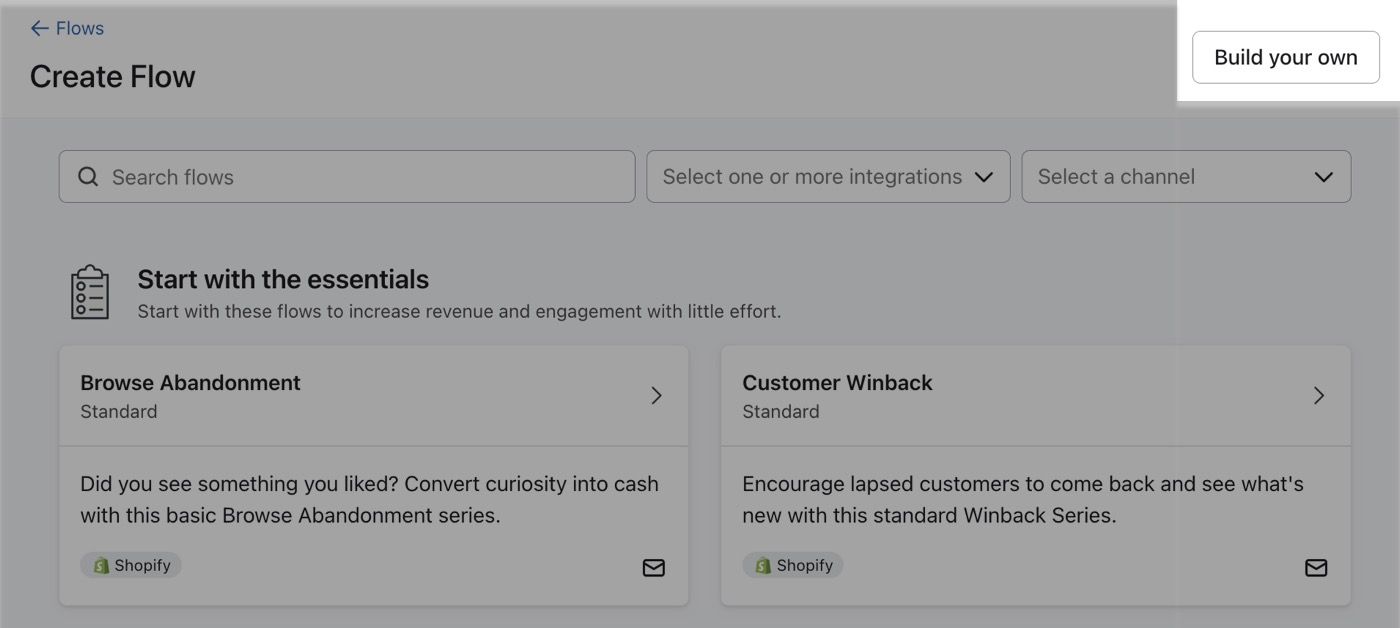Select the Customer Winback card title
The width and height of the screenshot is (1400, 628).
tap(837, 383)
